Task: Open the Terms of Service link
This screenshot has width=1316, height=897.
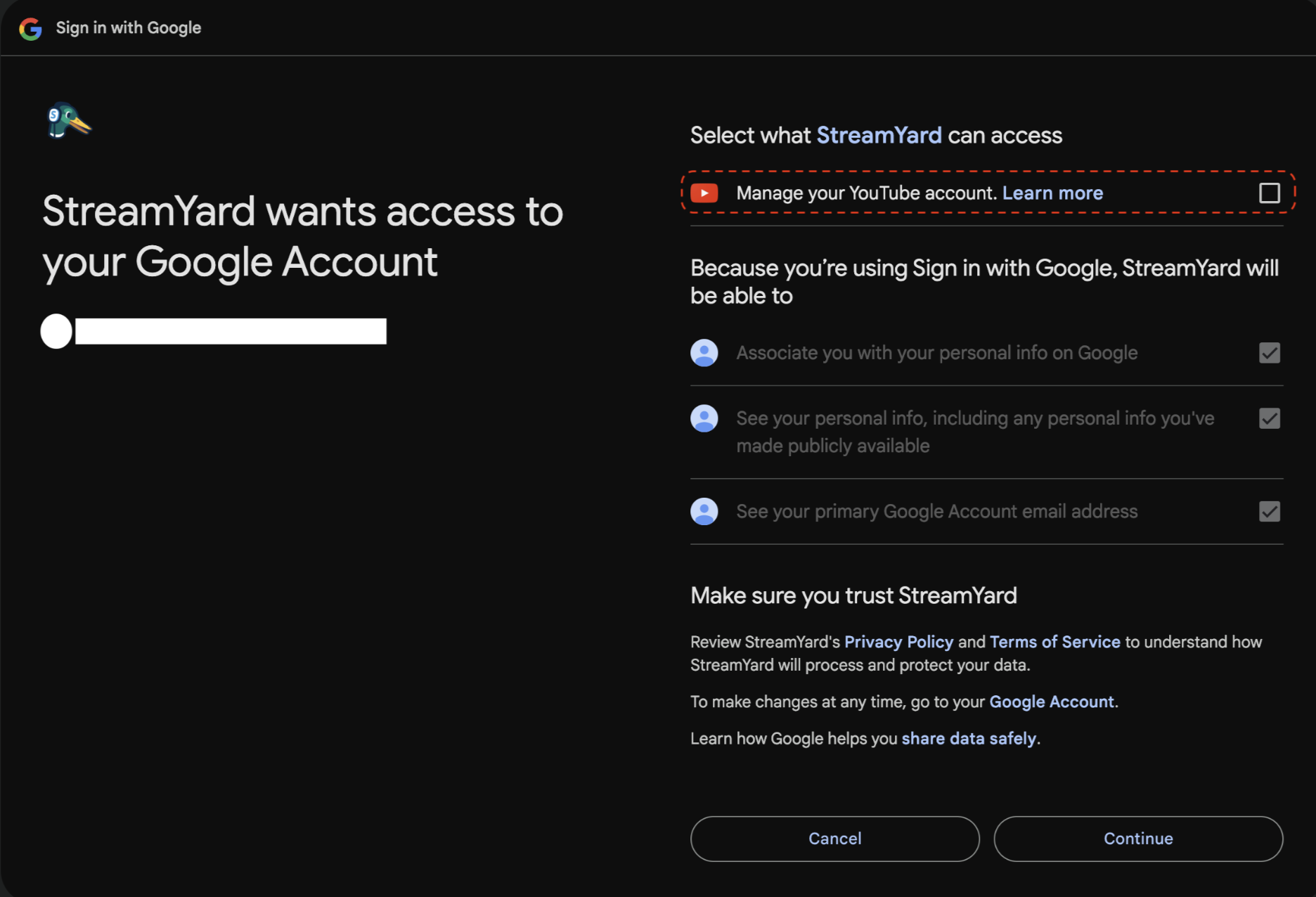Action: [x=1054, y=642]
